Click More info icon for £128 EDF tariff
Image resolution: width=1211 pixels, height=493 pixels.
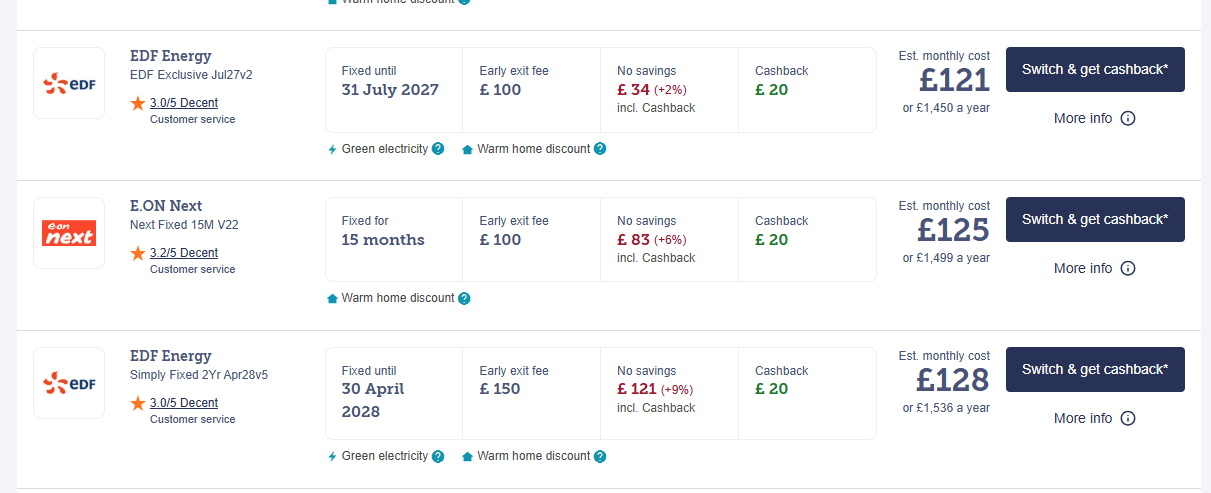pos(1128,418)
